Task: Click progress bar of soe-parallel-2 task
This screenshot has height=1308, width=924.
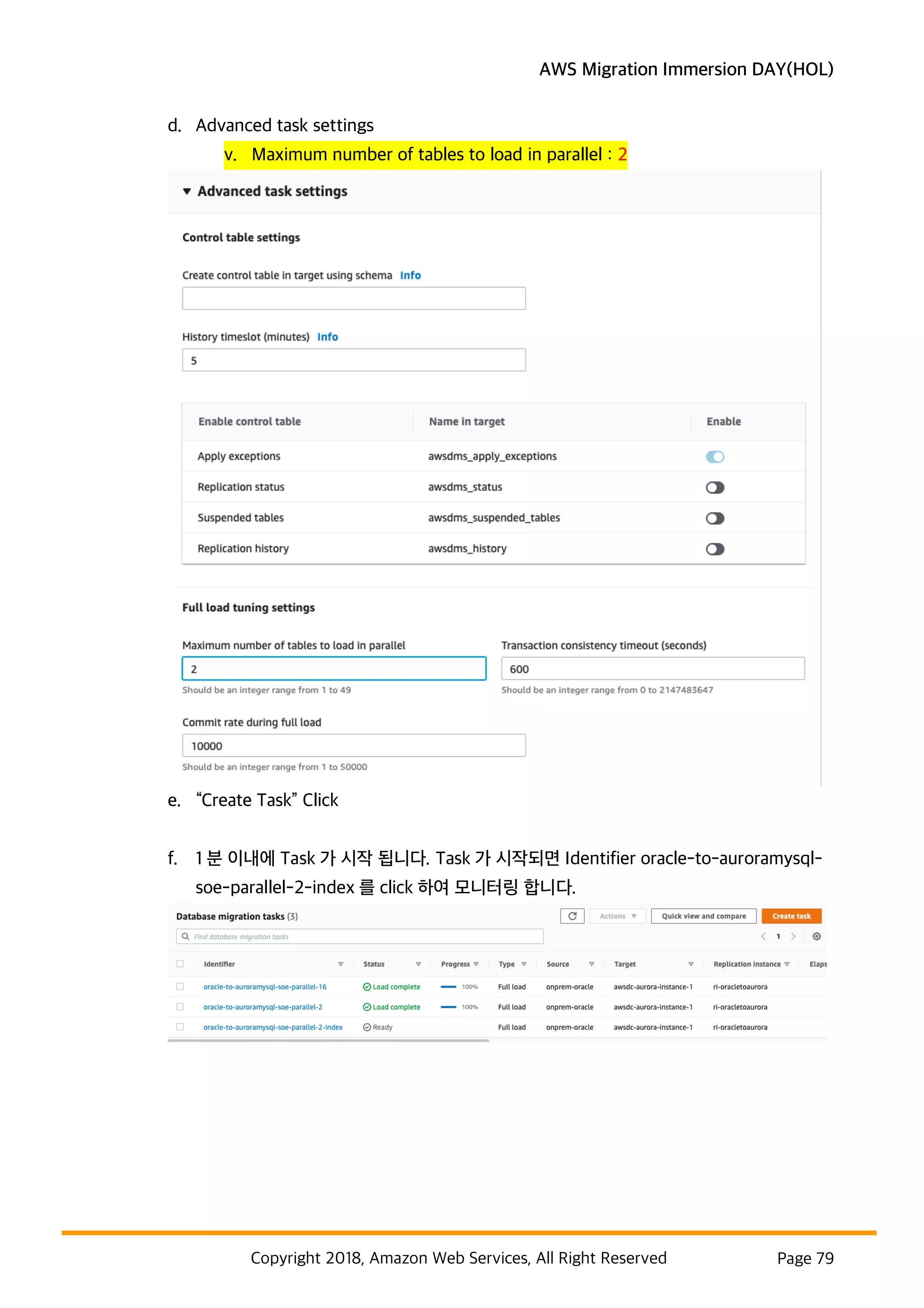Action: click(x=448, y=1007)
